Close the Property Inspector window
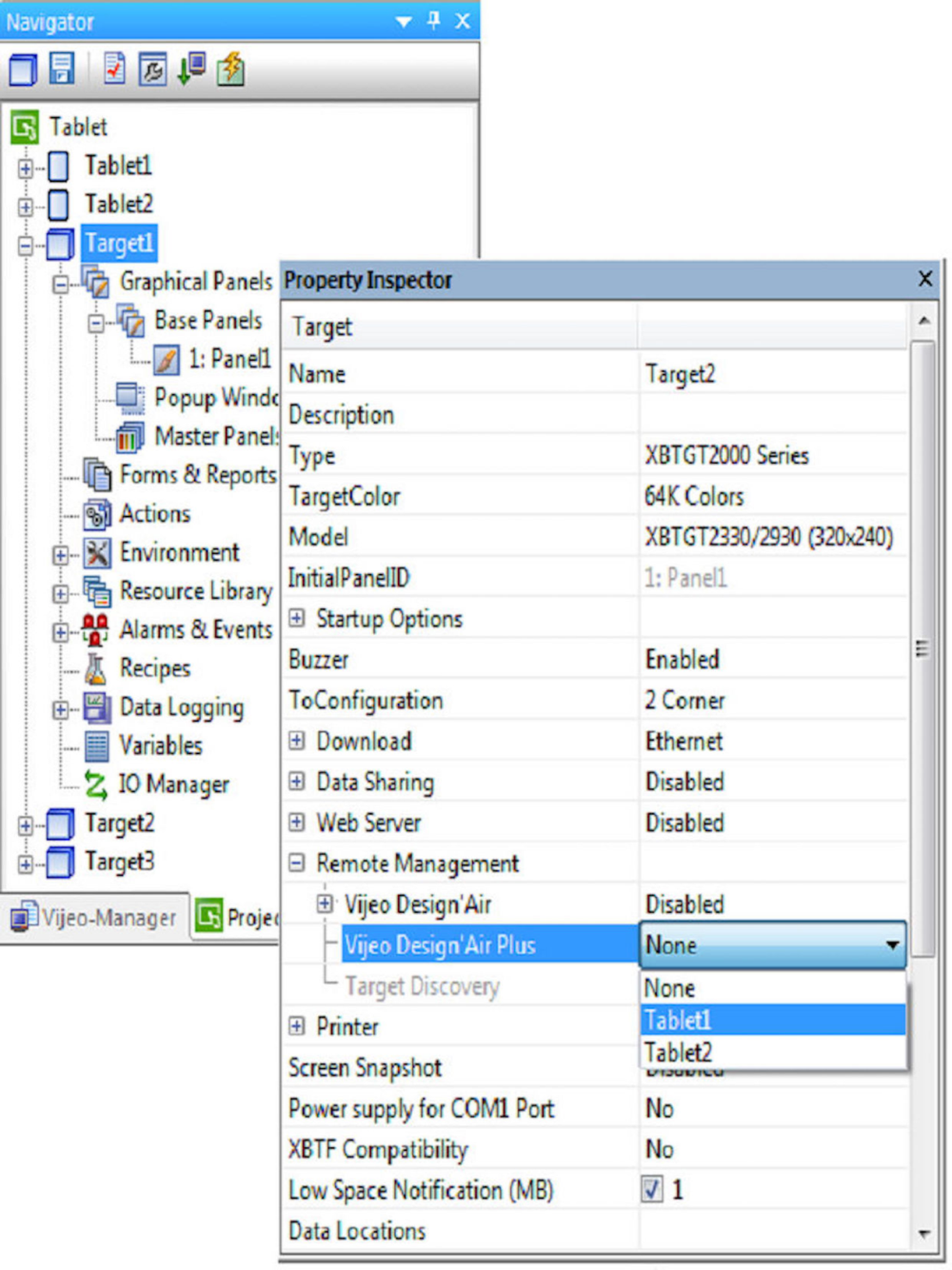952x1270 pixels. (x=925, y=278)
